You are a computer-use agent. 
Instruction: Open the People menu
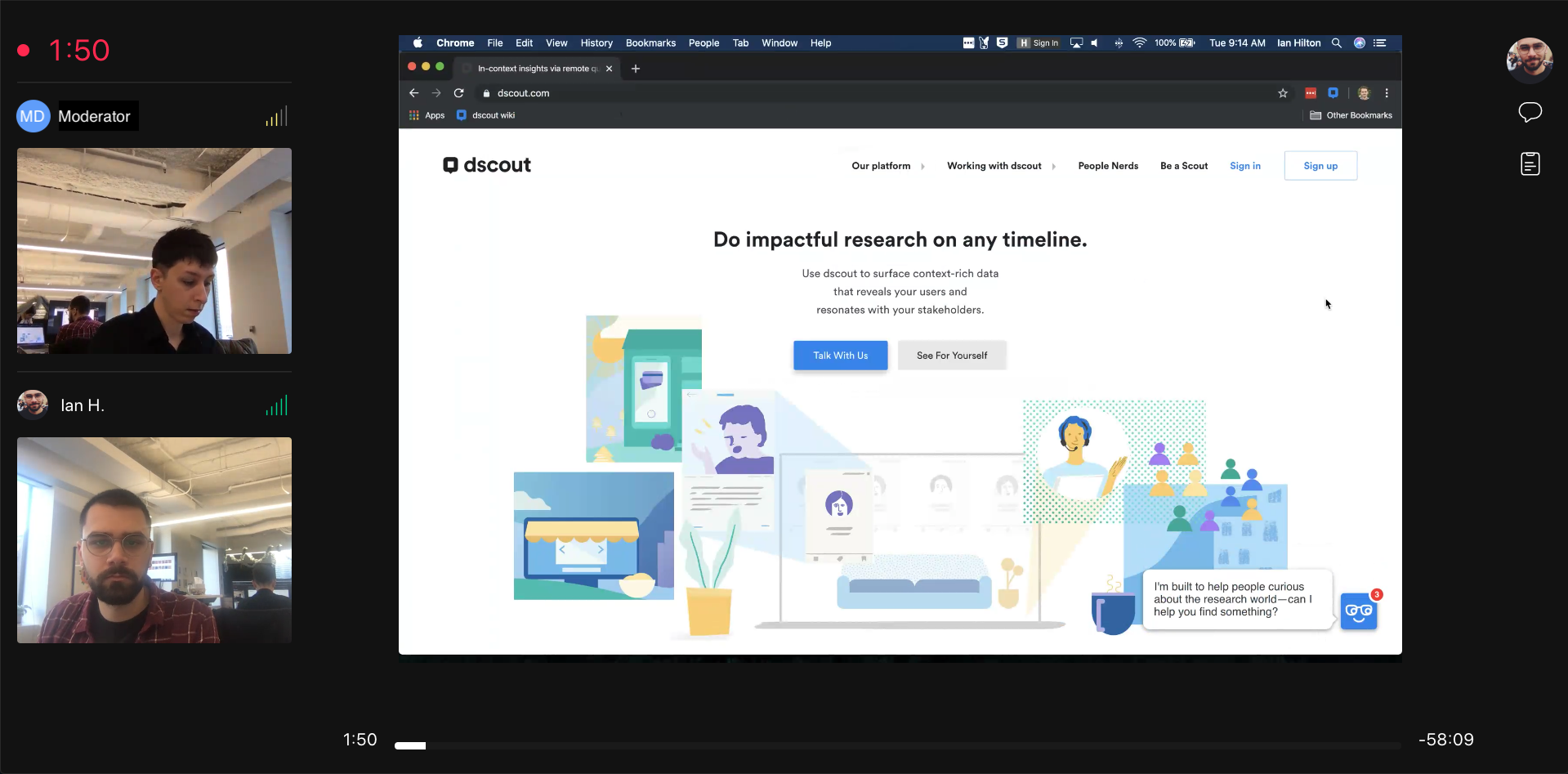704,43
